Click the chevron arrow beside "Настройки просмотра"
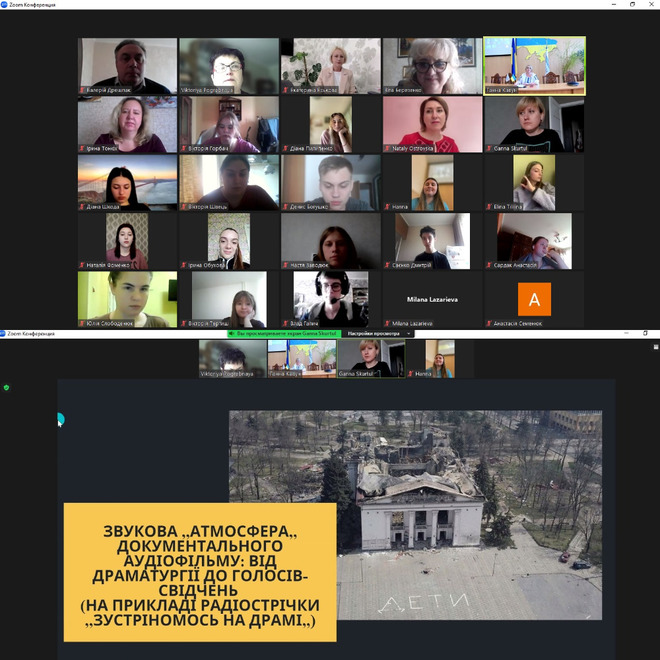 [x=409, y=333]
